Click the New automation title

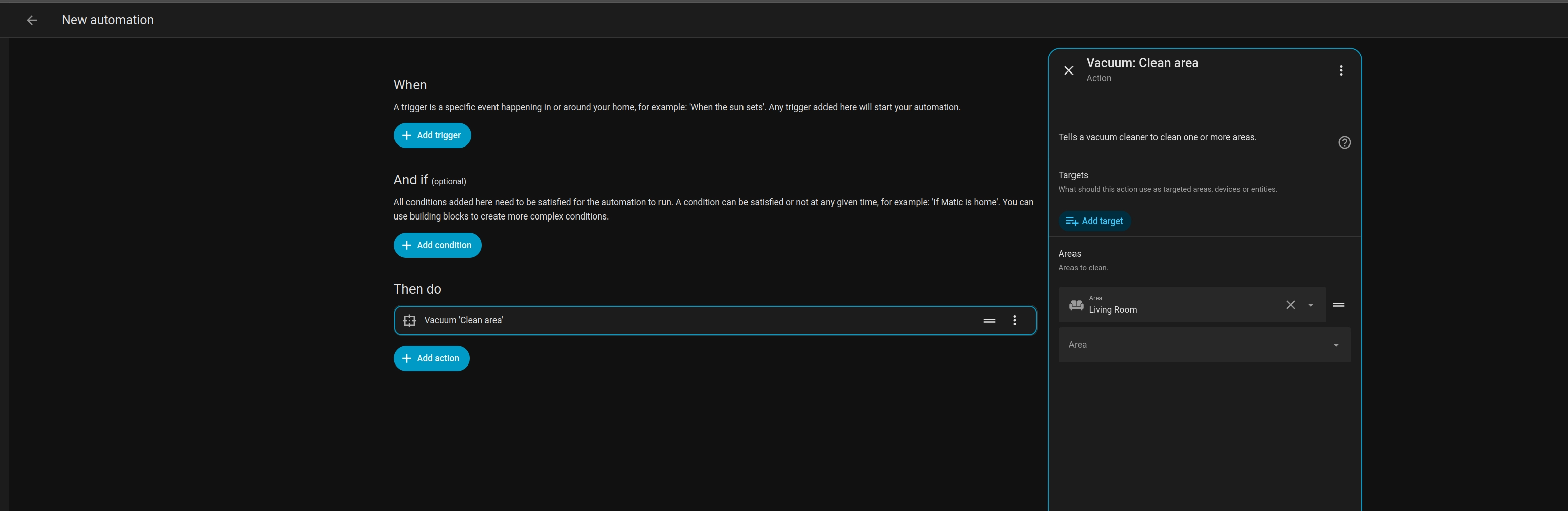tap(108, 20)
